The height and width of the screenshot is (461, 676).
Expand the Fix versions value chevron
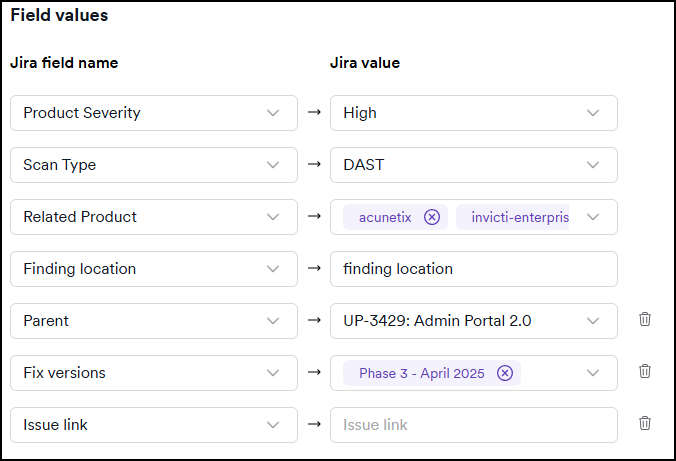[x=593, y=373]
